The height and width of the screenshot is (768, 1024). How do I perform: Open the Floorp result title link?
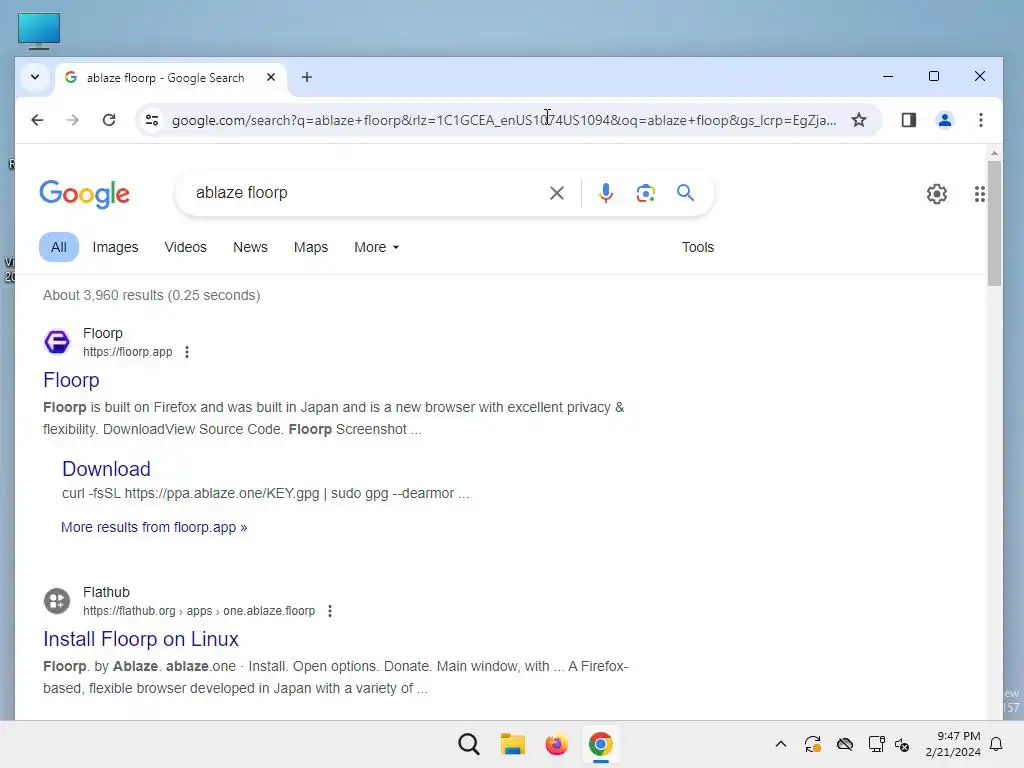(71, 380)
